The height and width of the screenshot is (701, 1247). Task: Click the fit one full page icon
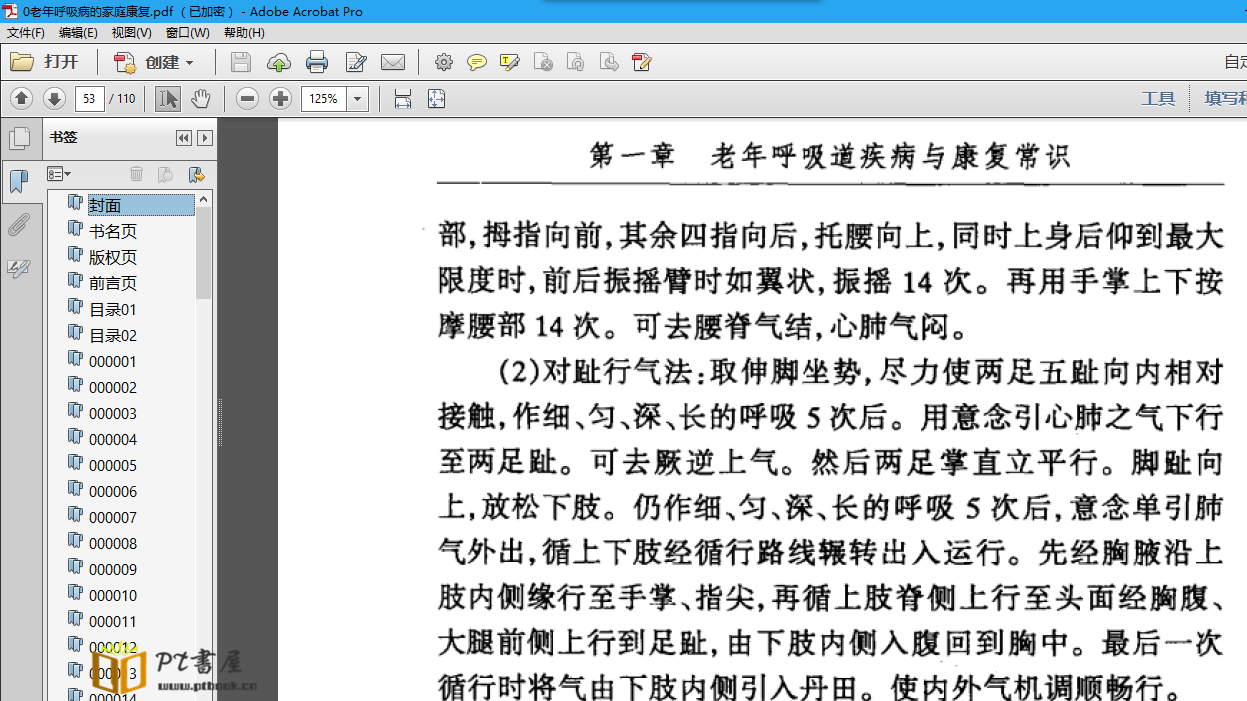436,98
